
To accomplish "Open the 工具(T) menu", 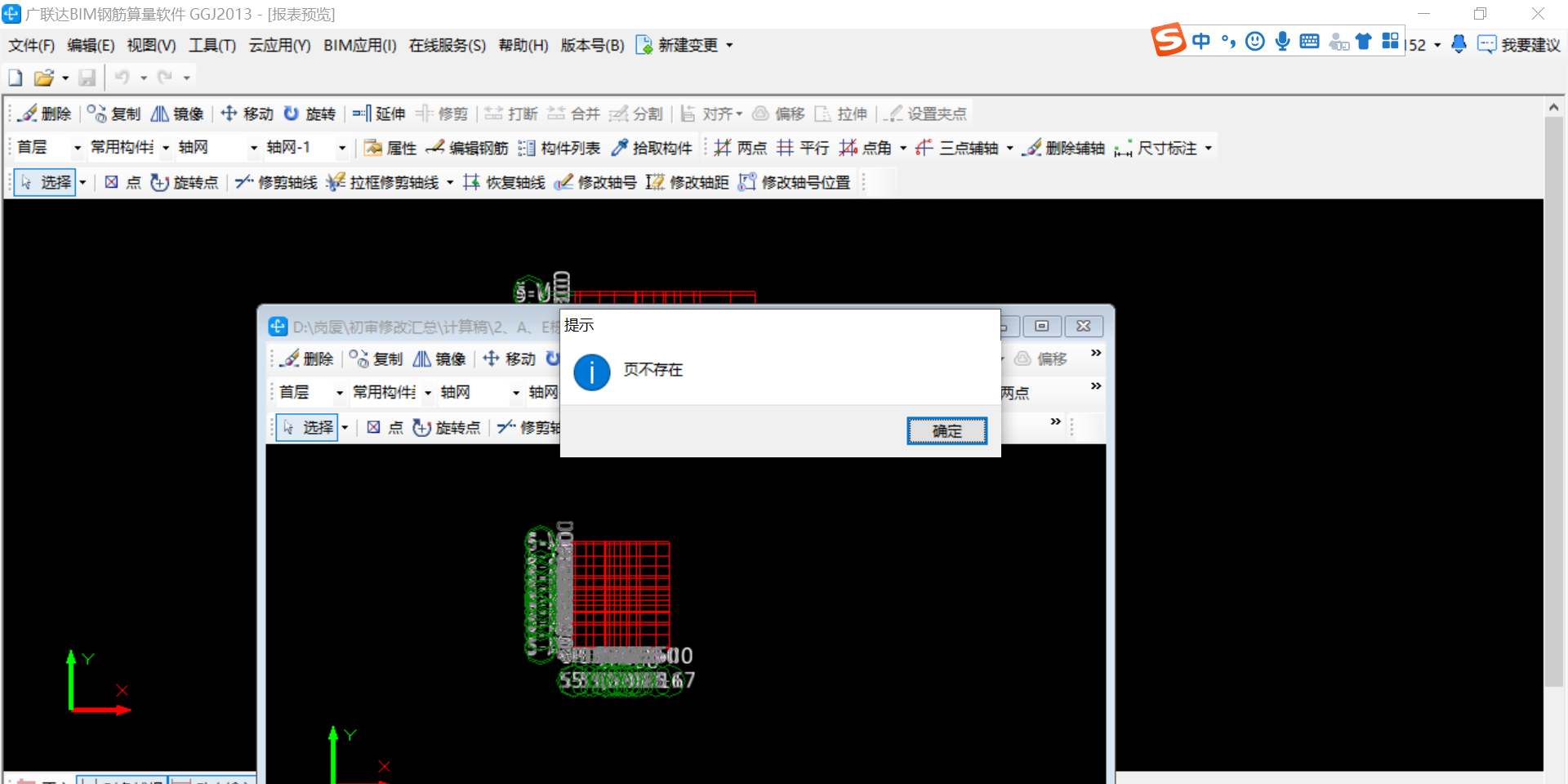I will 212,45.
